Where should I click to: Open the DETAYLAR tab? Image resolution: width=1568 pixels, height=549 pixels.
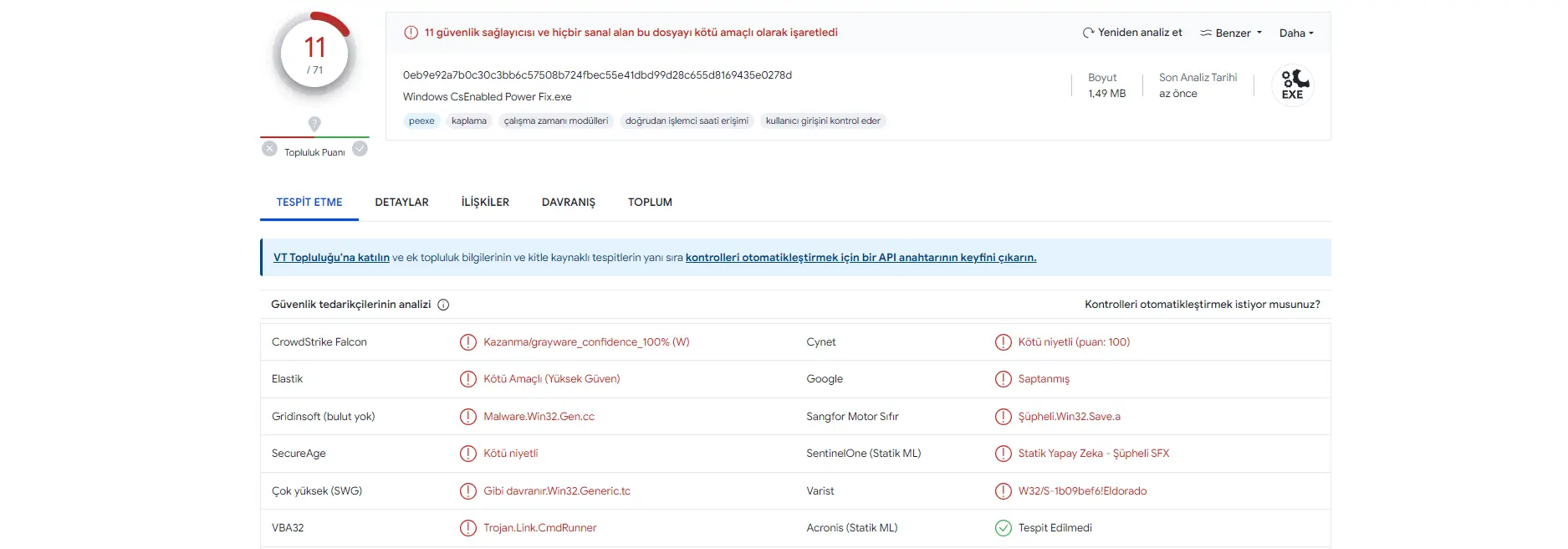[401, 202]
